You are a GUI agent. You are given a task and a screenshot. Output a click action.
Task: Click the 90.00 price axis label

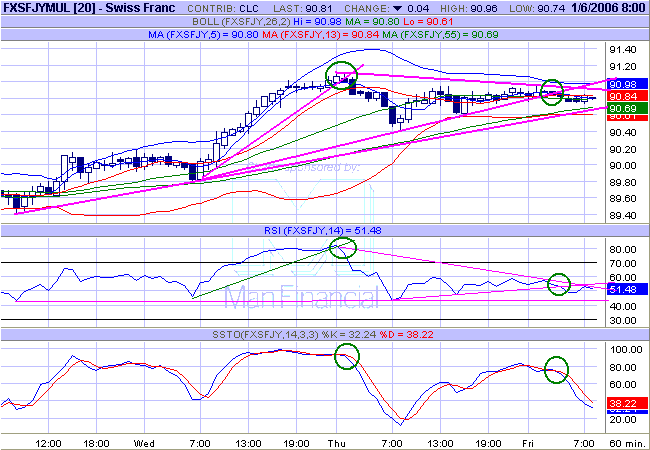tap(623, 165)
